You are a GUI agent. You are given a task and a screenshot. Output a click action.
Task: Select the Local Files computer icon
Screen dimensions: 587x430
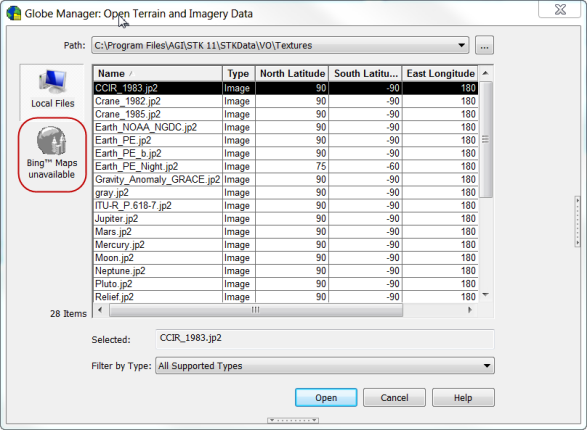pyautogui.click(x=52, y=81)
